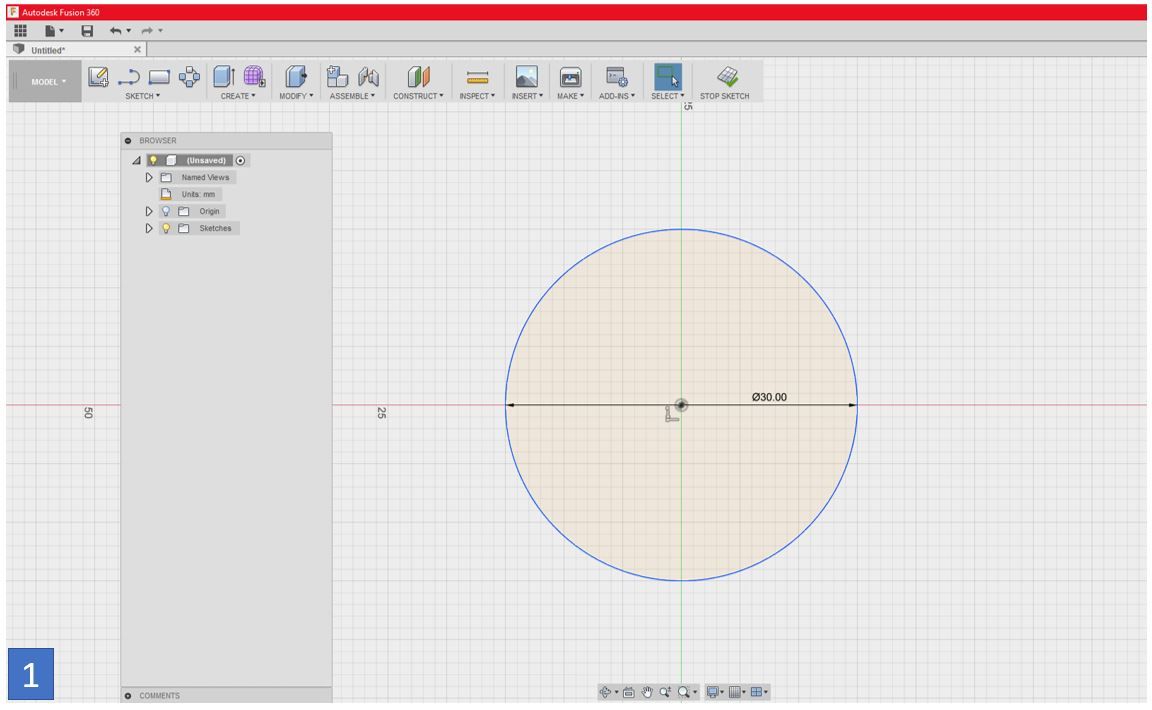Click the Scripts and Add-Ins icon
This screenshot has width=1152, height=710.
616,76
